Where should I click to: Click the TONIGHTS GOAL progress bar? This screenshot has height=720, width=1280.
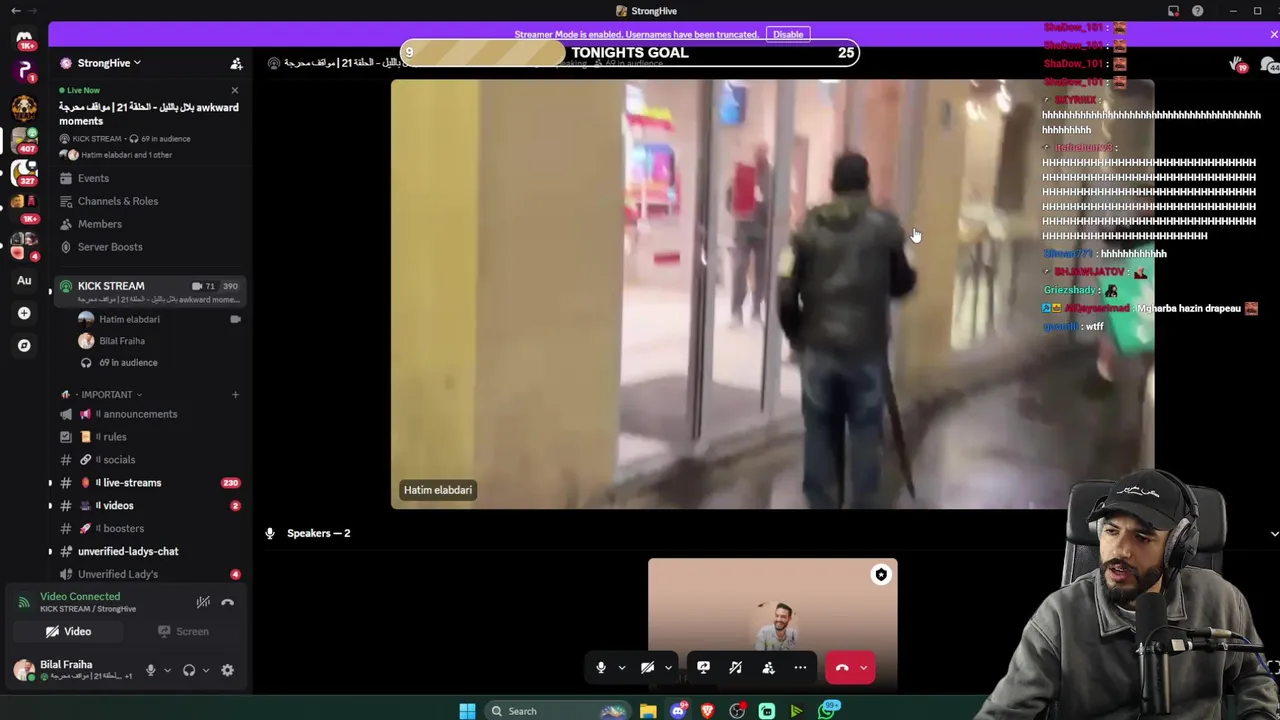coord(630,53)
